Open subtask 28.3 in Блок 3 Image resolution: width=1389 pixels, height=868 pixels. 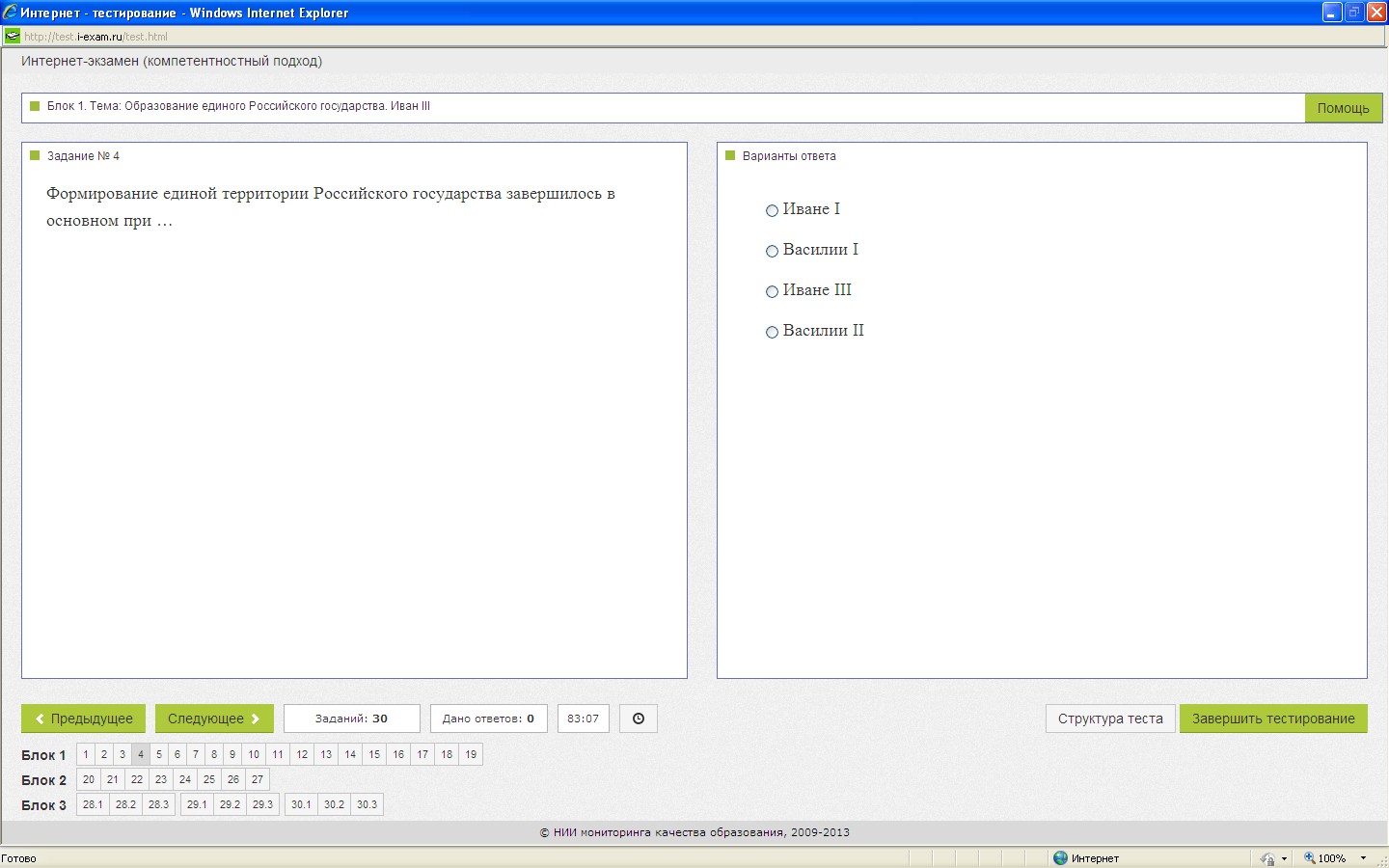click(x=158, y=804)
